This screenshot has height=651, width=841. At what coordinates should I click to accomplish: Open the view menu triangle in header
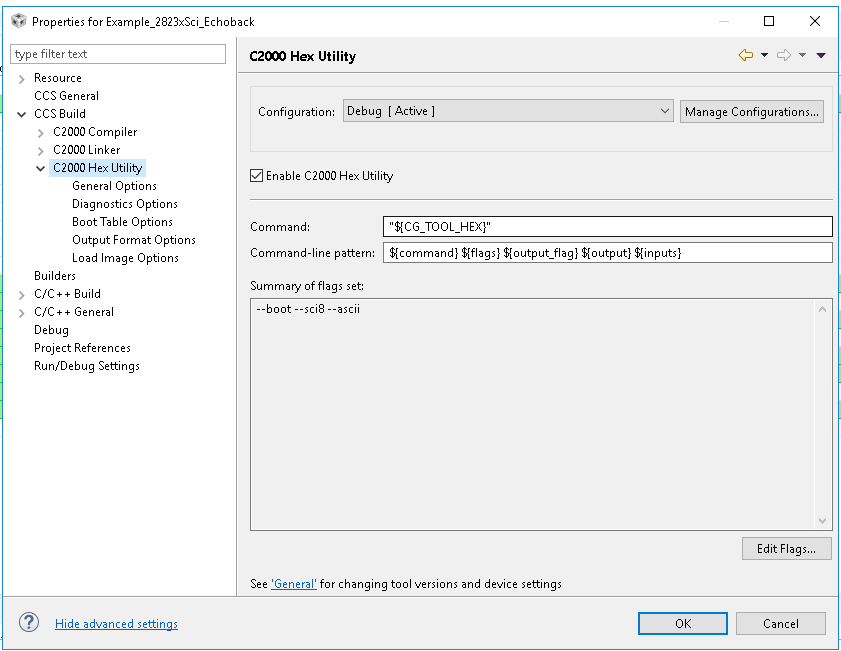point(821,55)
